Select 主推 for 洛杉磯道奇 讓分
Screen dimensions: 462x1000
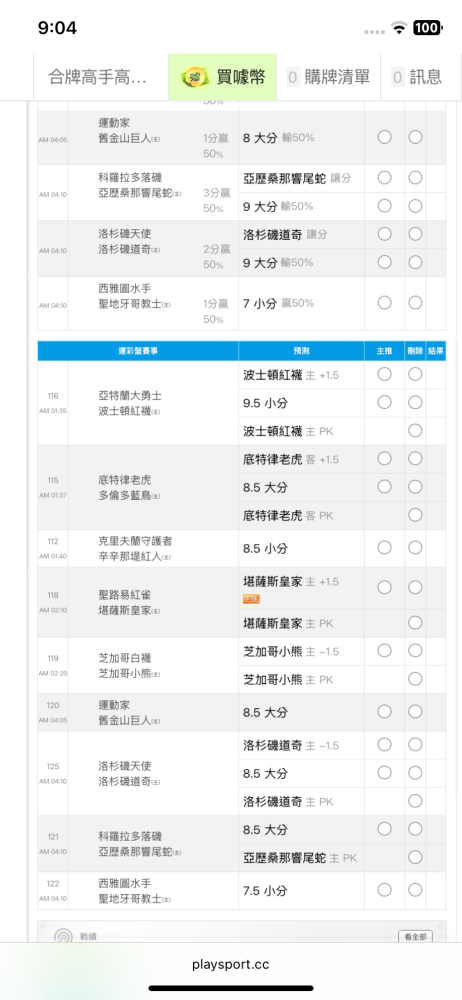(x=384, y=234)
